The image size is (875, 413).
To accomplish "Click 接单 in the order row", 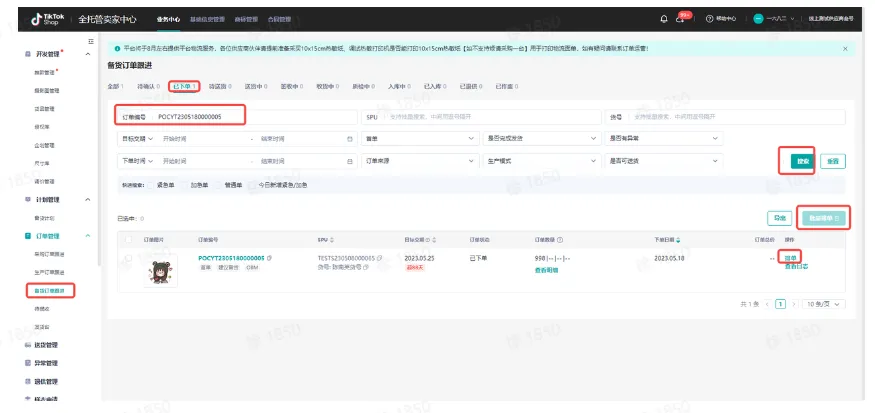I will (790, 258).
